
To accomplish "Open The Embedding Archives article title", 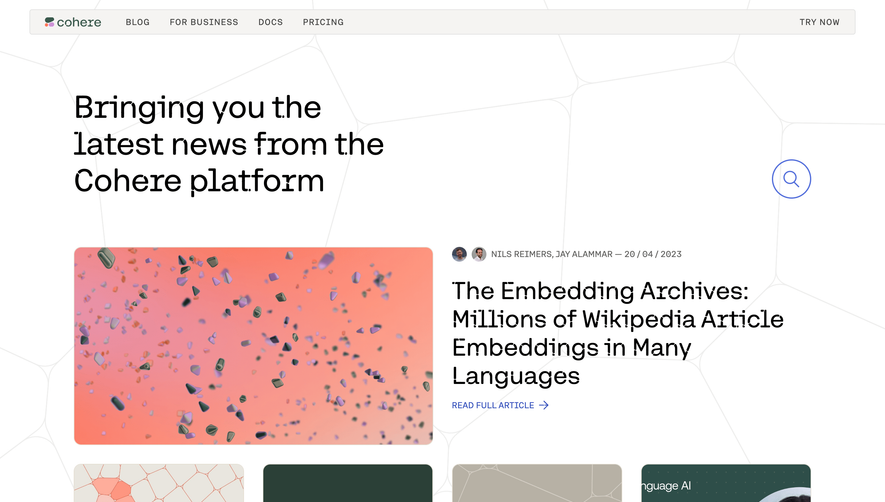I will [x=617, y=333].
